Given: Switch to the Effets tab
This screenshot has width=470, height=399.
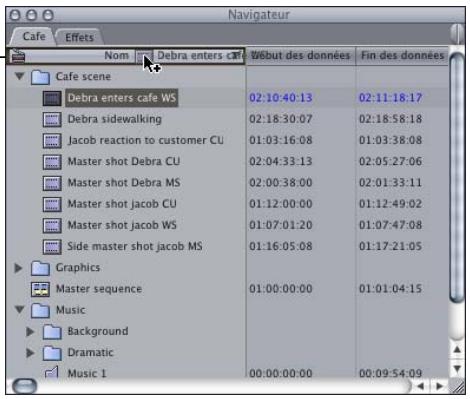Looking at the screenshot, I should pyautogui.click(x=79, y=37).
